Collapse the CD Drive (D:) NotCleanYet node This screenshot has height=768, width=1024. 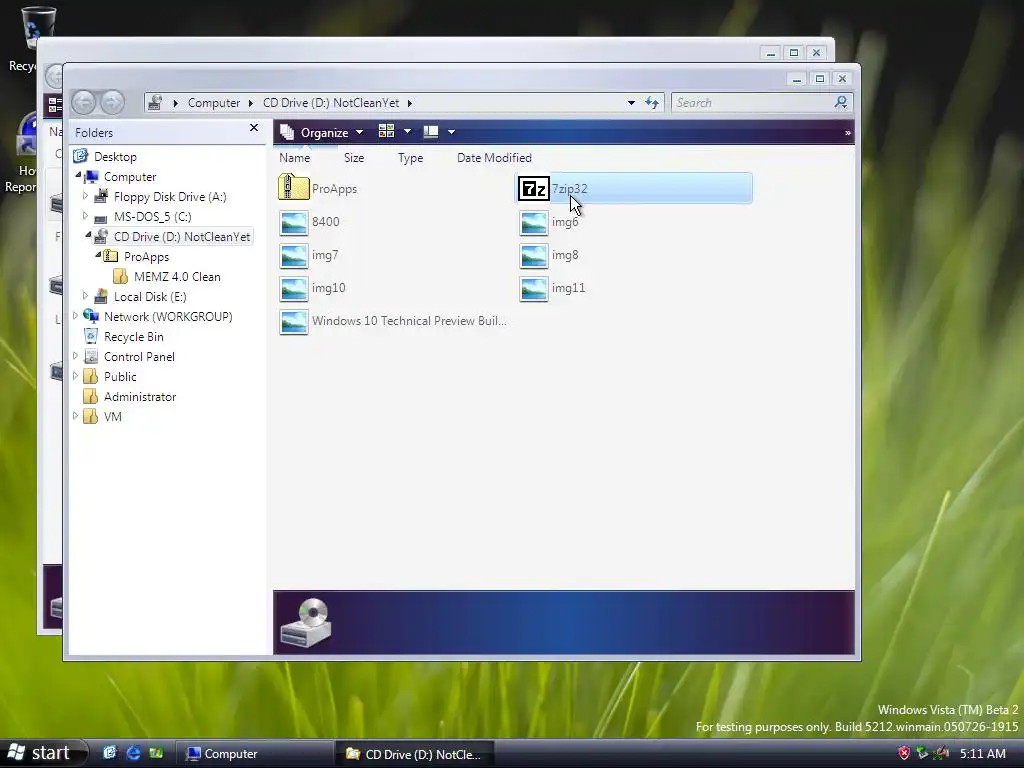(x=88, y=235)
